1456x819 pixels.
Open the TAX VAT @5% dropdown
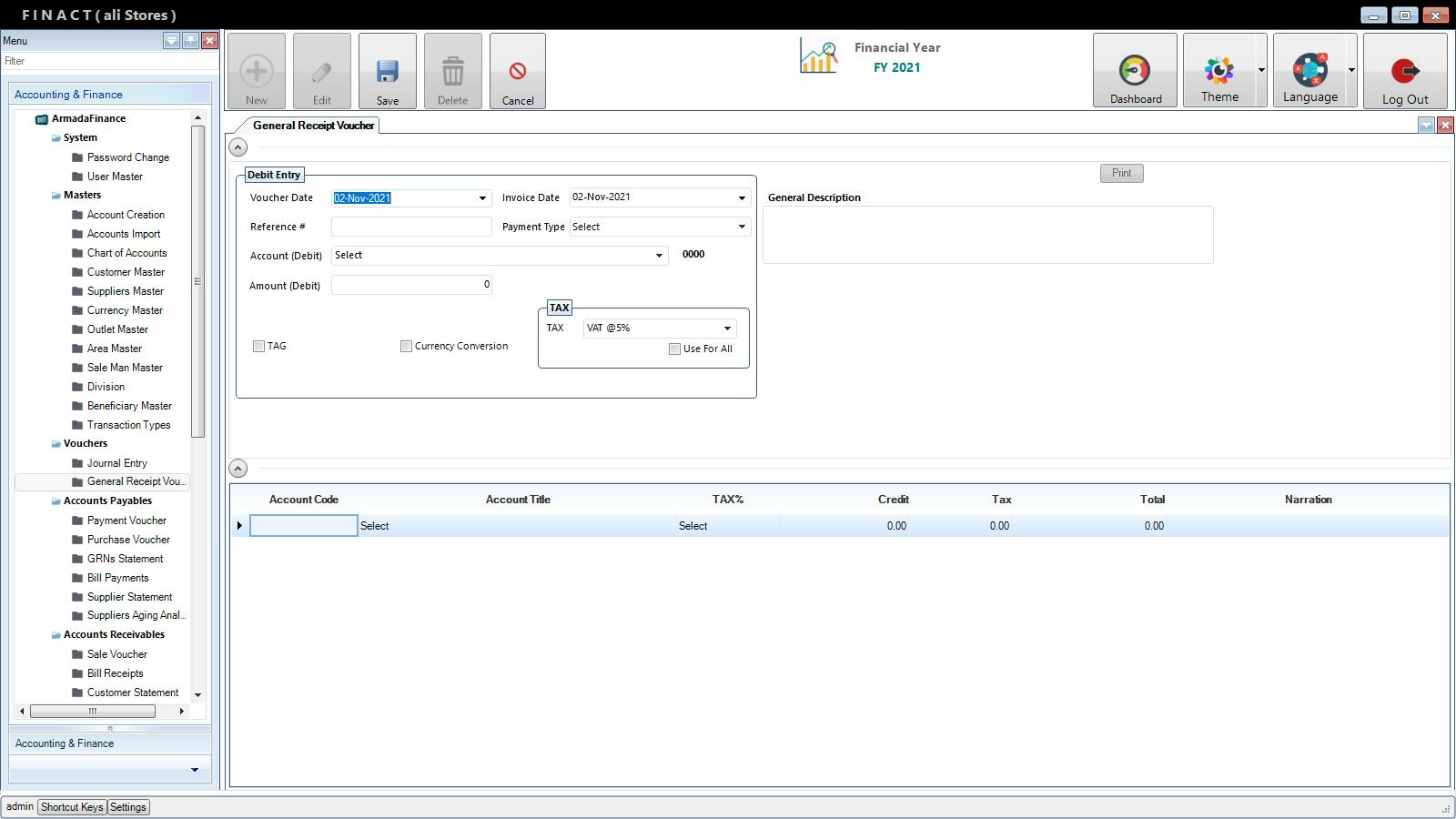[727, 329]
